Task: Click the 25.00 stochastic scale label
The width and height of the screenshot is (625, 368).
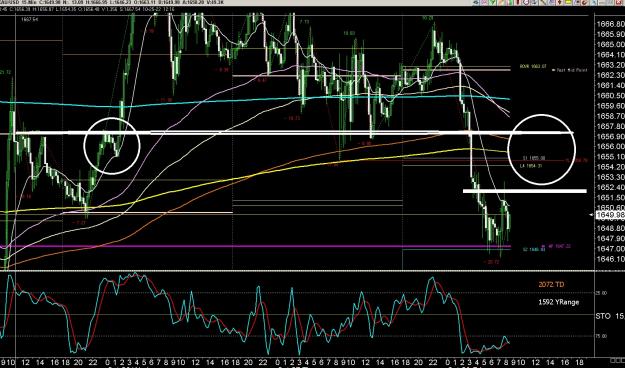Action: pyautogui.click(x=601, y=293)
